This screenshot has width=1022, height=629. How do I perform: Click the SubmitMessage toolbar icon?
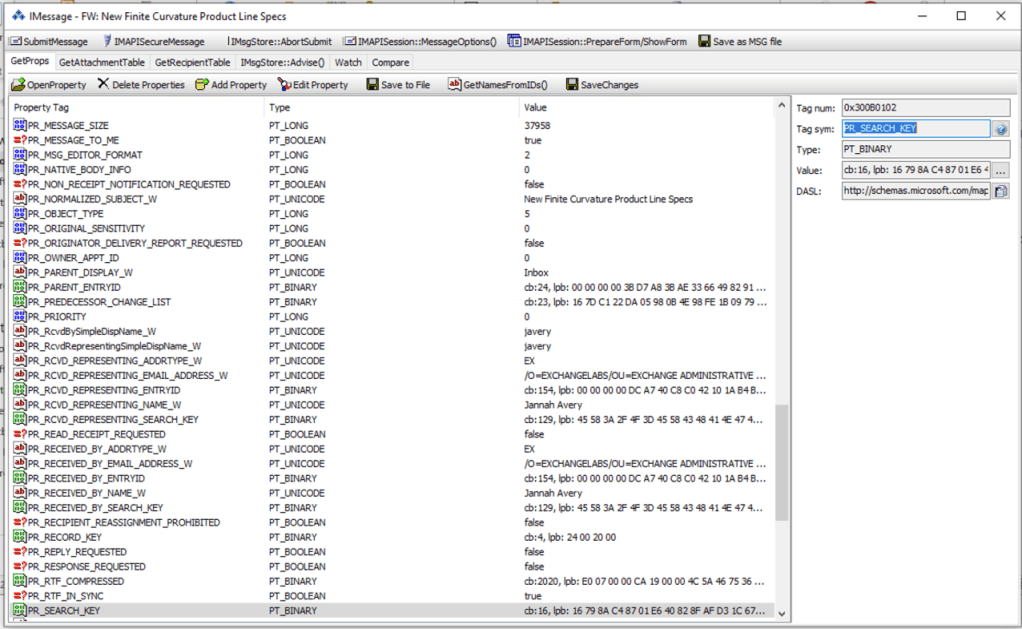point(16,42)
